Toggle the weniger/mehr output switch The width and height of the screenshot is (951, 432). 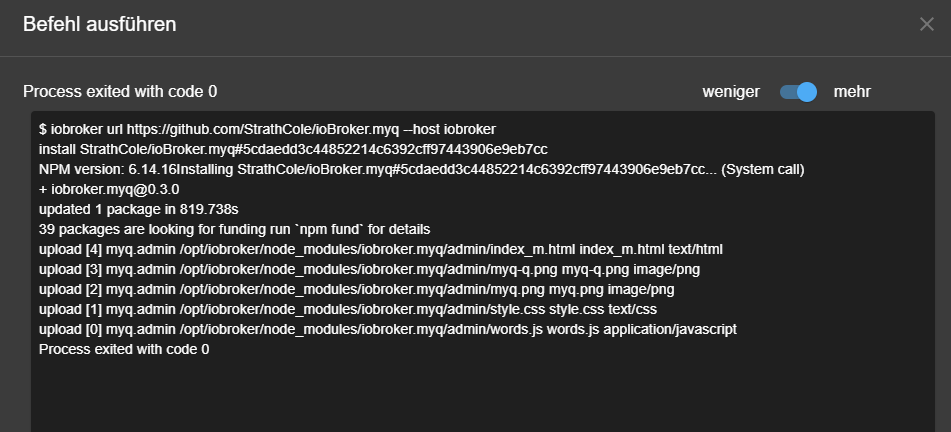coord(798,92)
